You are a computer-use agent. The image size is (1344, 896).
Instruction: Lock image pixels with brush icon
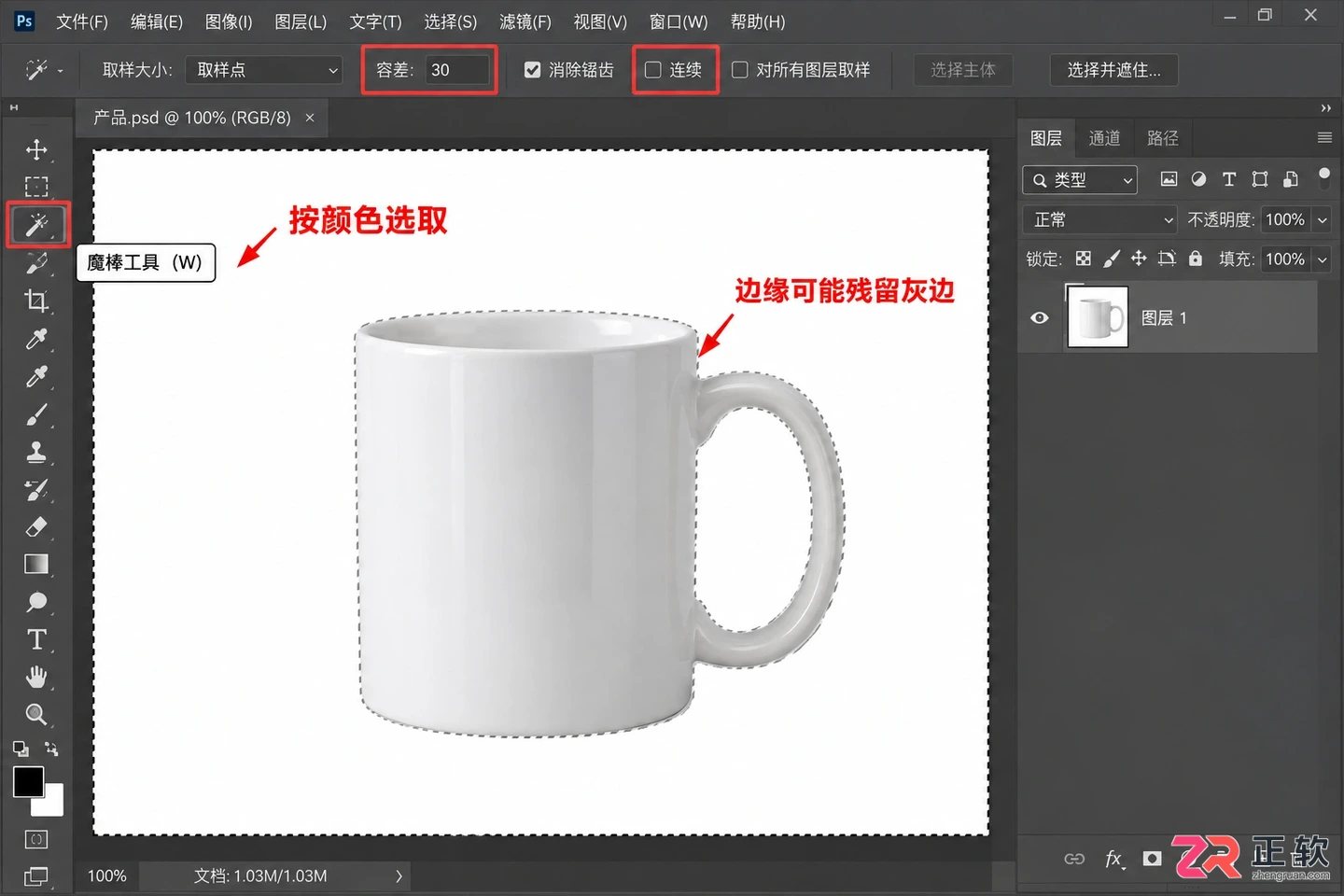pos(1112,259)
